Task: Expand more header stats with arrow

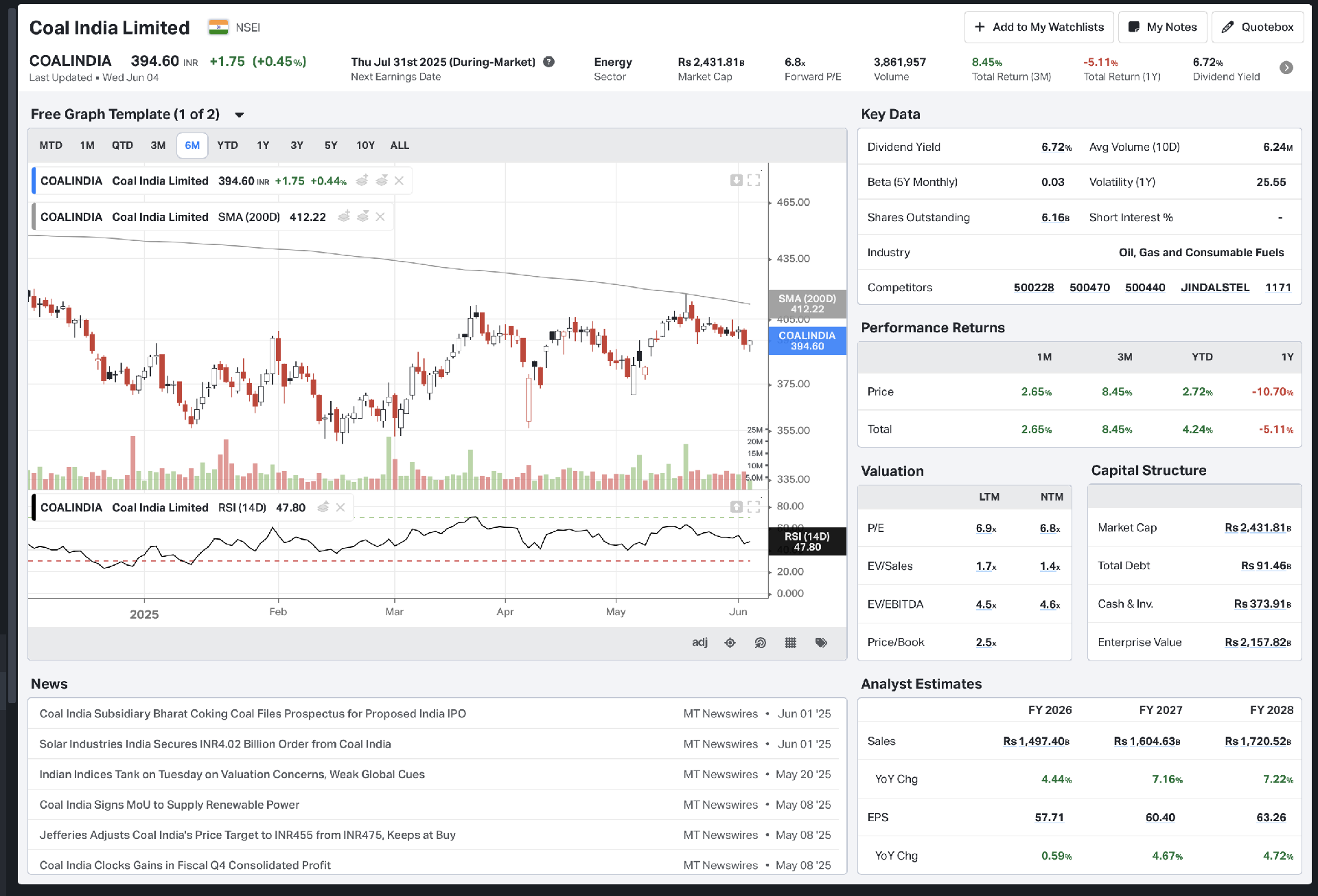Action: coord(1286,68)
